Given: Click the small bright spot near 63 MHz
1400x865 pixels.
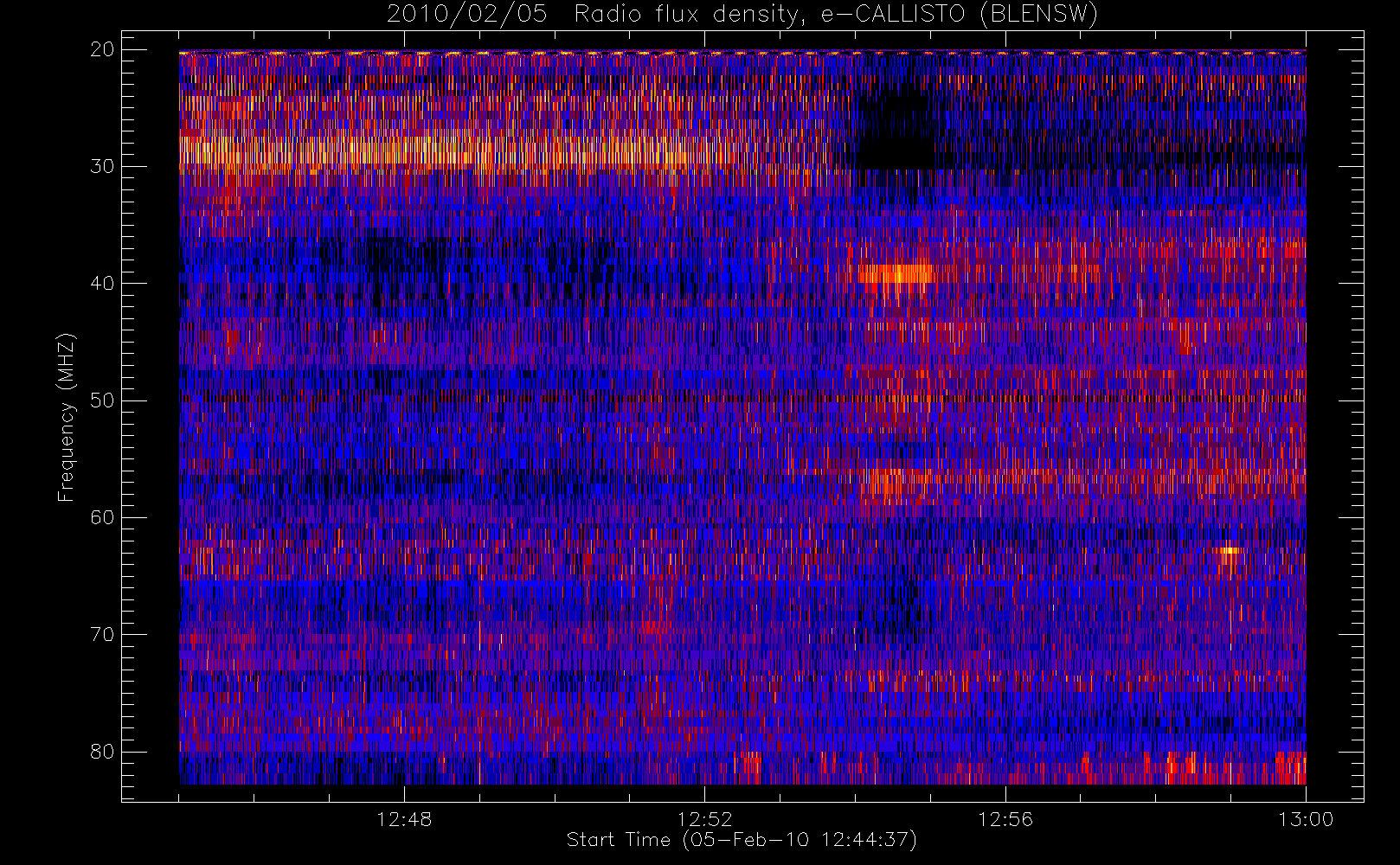Looking at the screenshot, I should click(x=1229, y=550).
